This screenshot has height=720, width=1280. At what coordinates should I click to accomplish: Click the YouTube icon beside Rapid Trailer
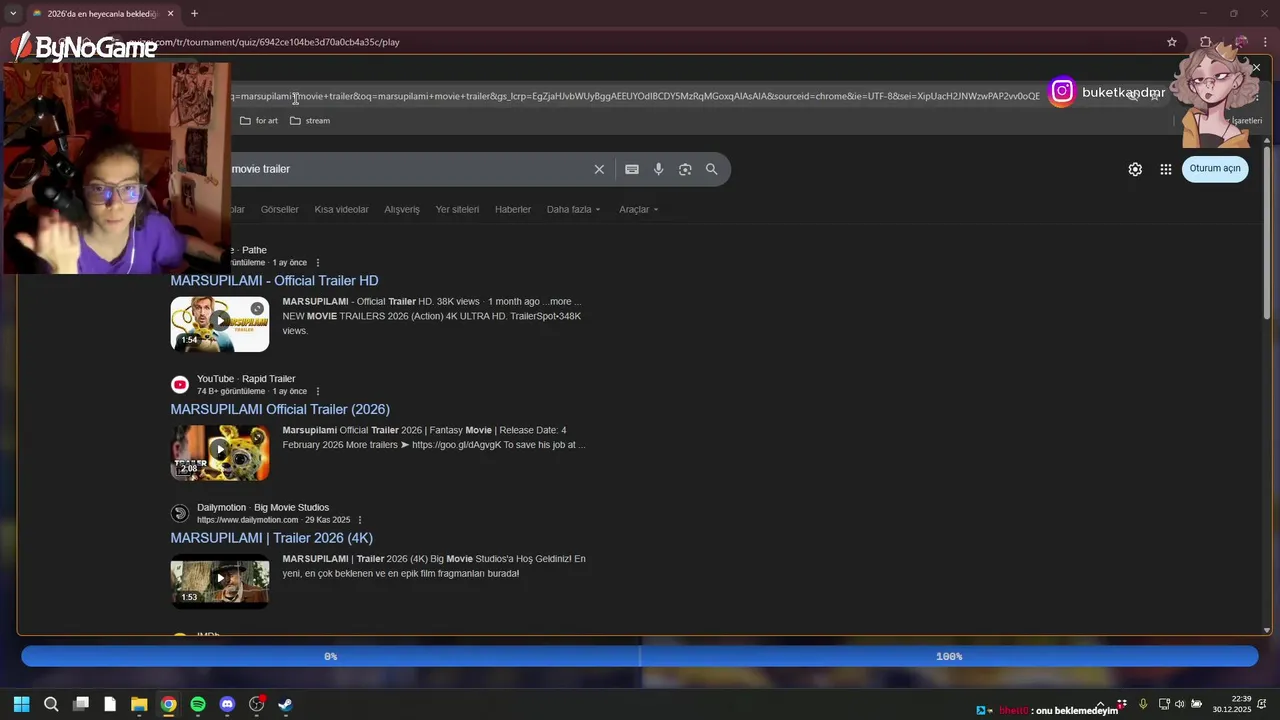[180, 385]
